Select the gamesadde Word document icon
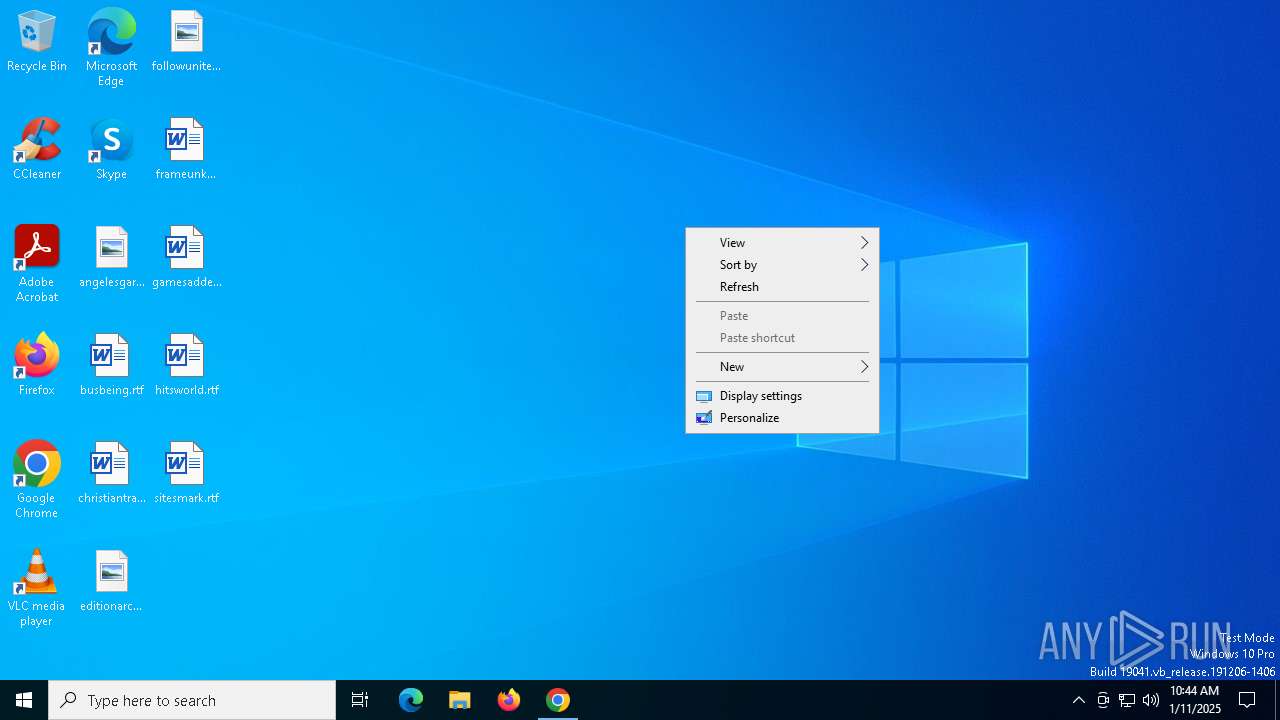The image size is (1280, 720). (186, 258)
